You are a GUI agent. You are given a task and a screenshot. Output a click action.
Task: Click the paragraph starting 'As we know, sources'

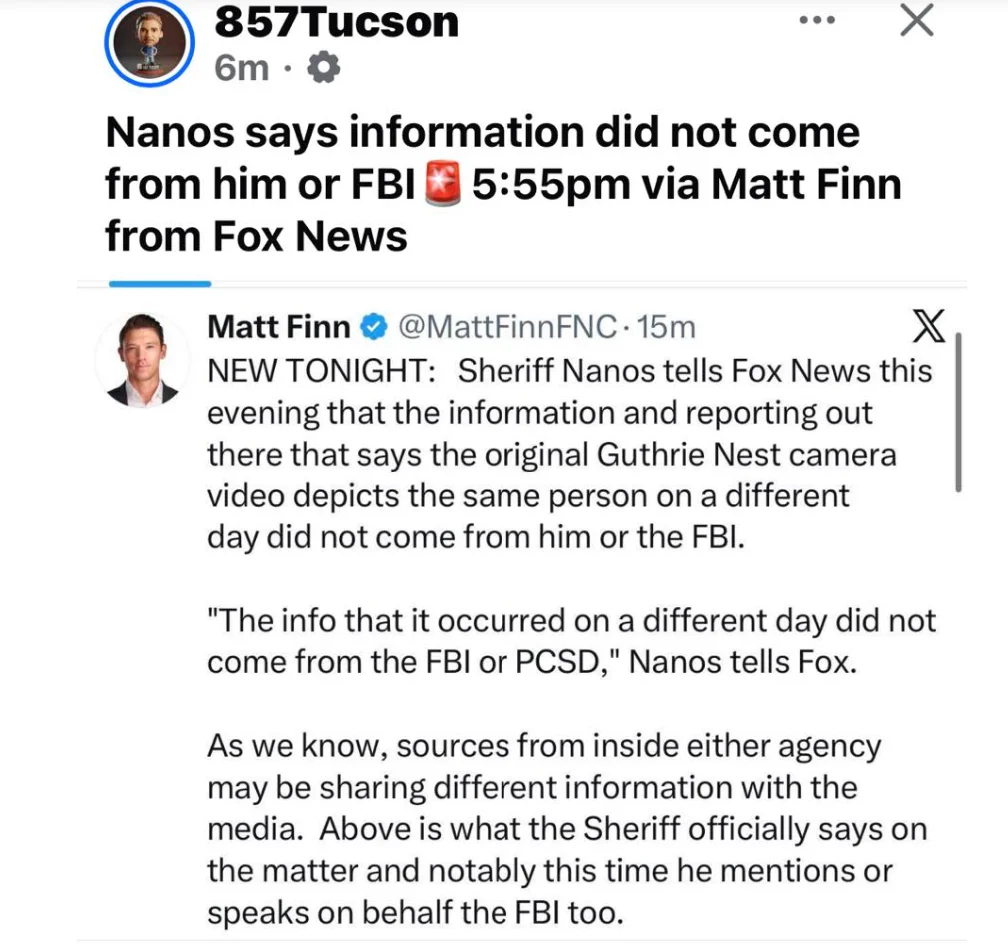point(566,829)
